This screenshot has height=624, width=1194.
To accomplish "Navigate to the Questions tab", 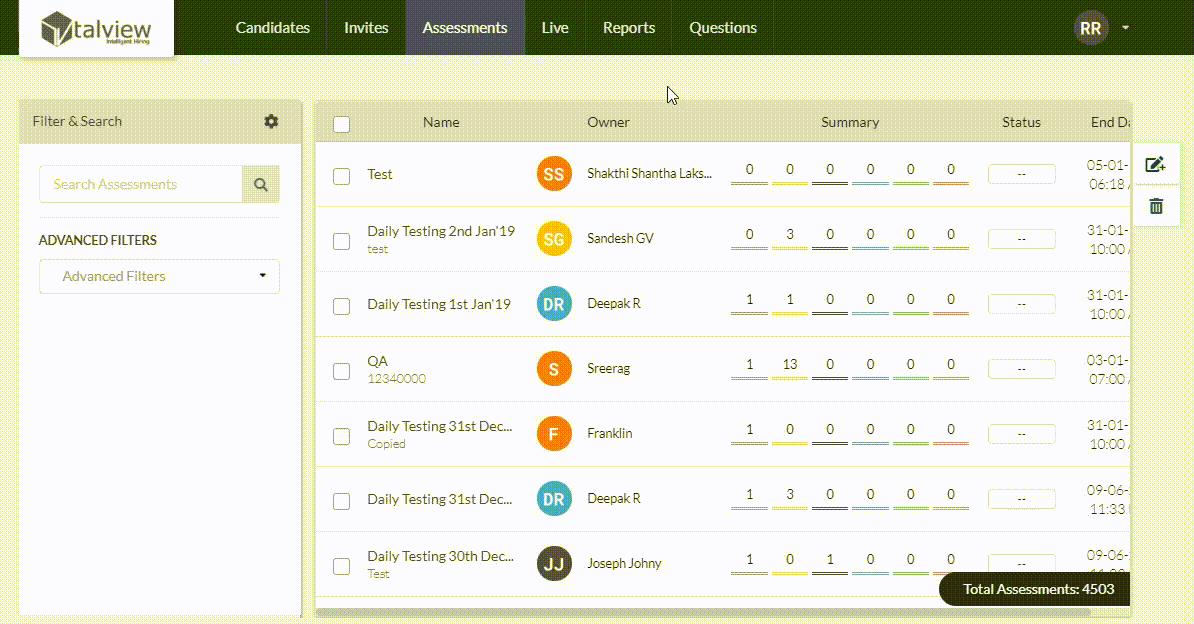I will [723, 27].
